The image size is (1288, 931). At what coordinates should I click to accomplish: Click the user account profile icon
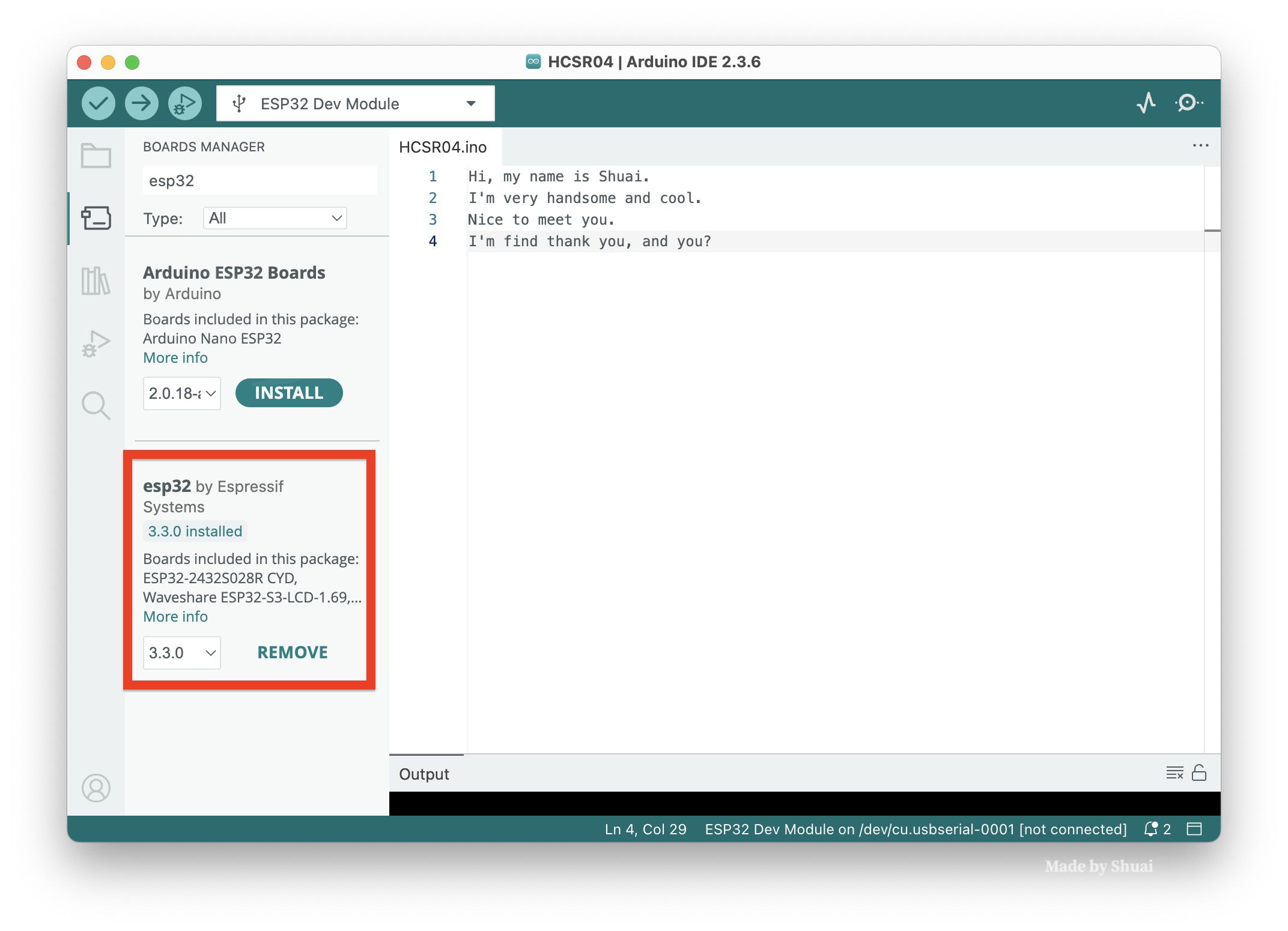[96, 787]
